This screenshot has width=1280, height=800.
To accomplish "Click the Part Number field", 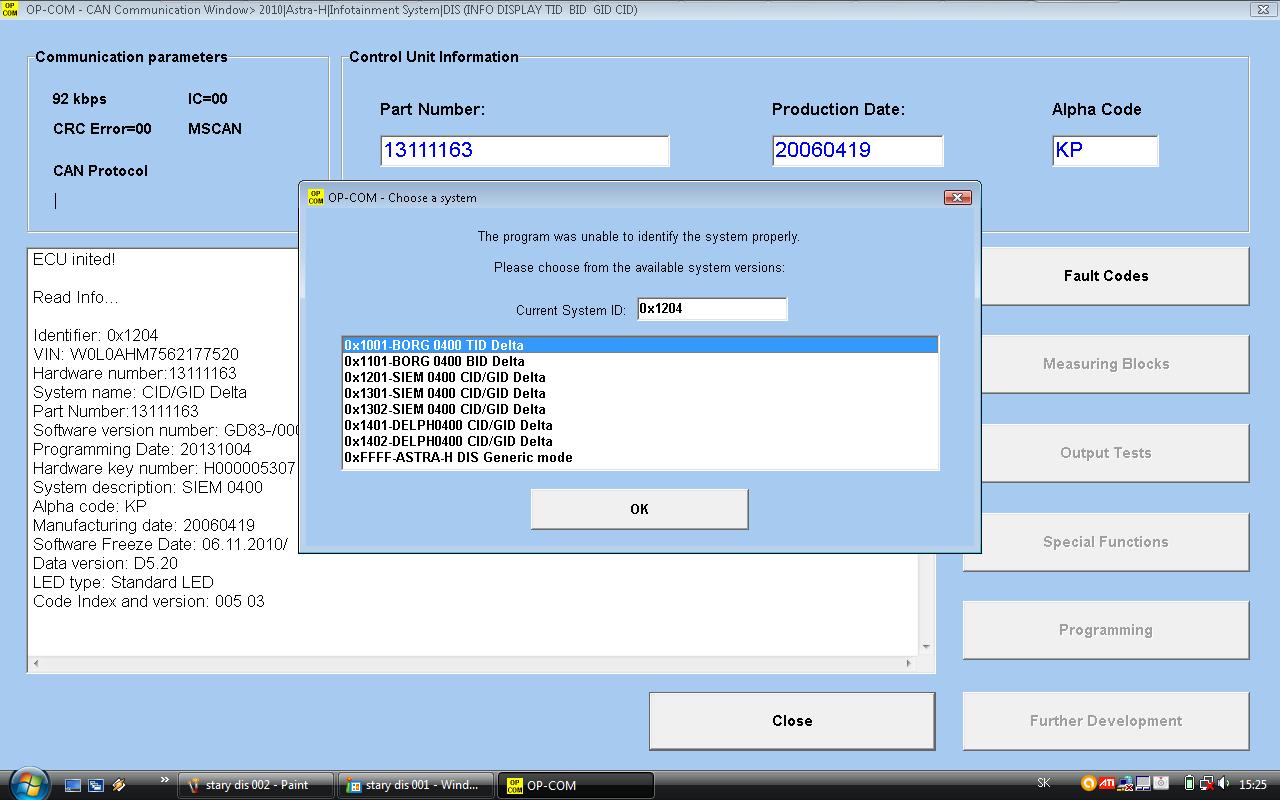I will click(x=524, y=151).
